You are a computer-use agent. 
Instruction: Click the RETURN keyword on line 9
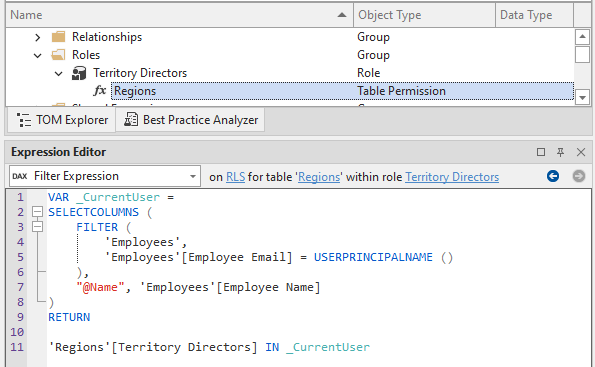pos(69,317)
